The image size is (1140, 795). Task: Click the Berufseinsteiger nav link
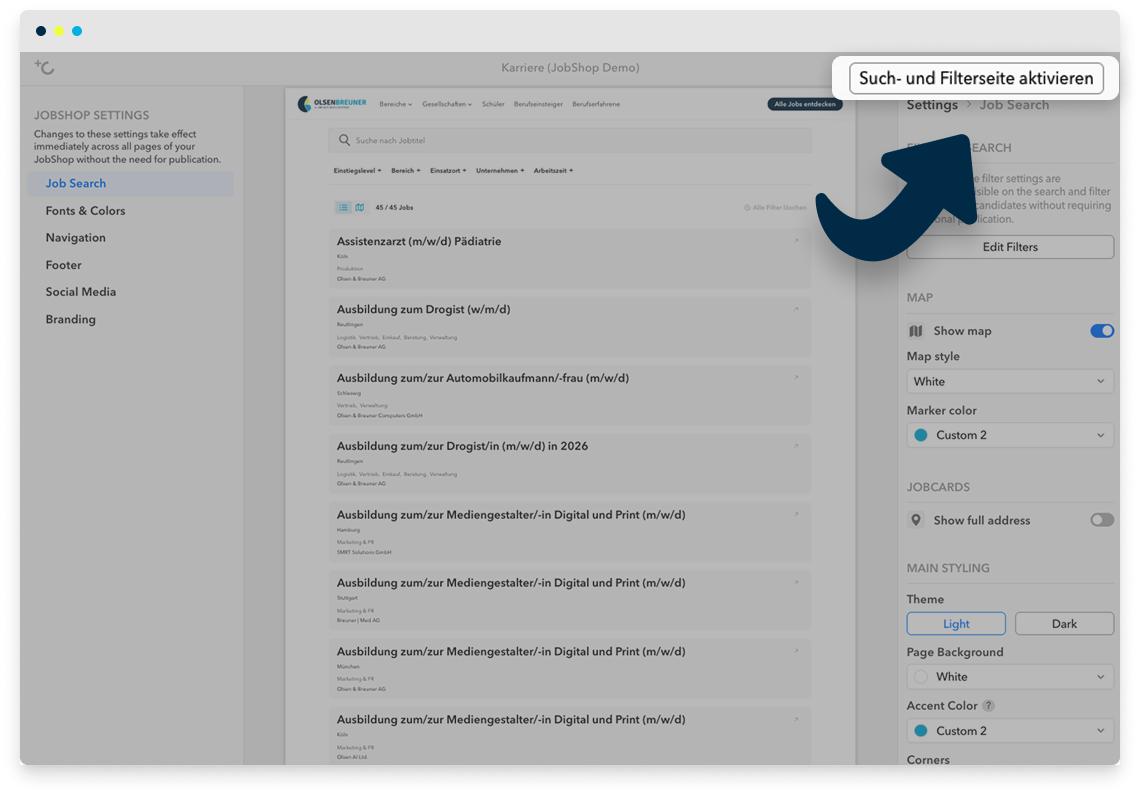[x=538, y=104]
